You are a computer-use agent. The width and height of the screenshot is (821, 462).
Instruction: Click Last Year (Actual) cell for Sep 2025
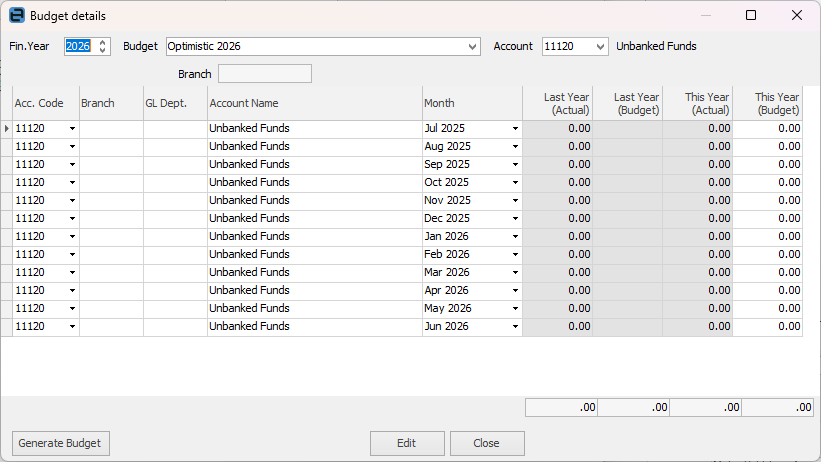click(x=558, y=164)
